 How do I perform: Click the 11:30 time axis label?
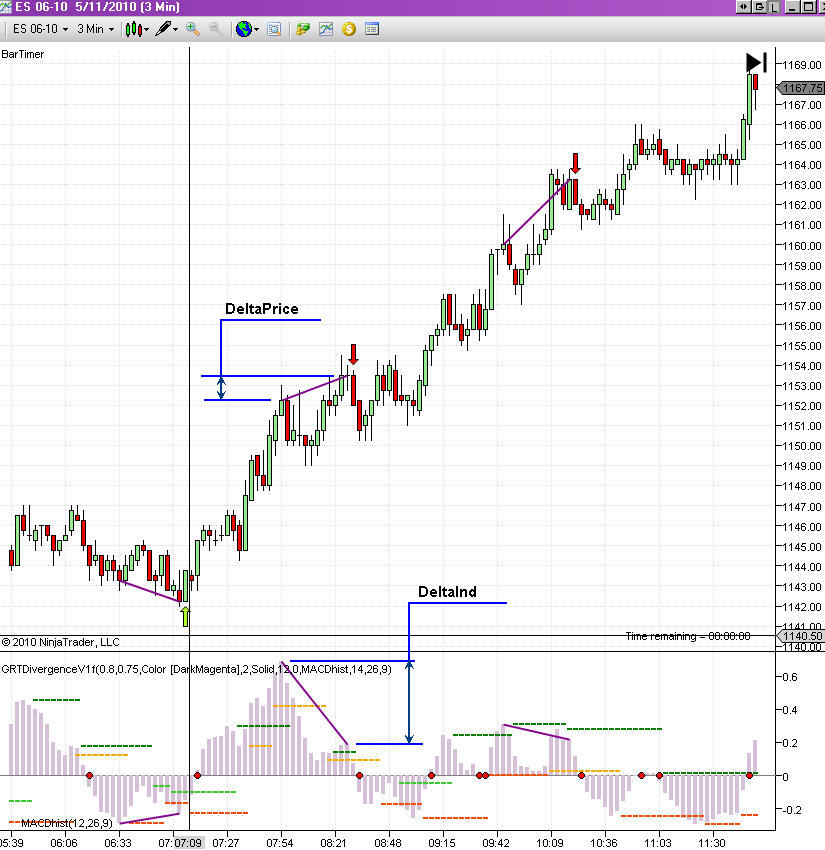[711, 843]
